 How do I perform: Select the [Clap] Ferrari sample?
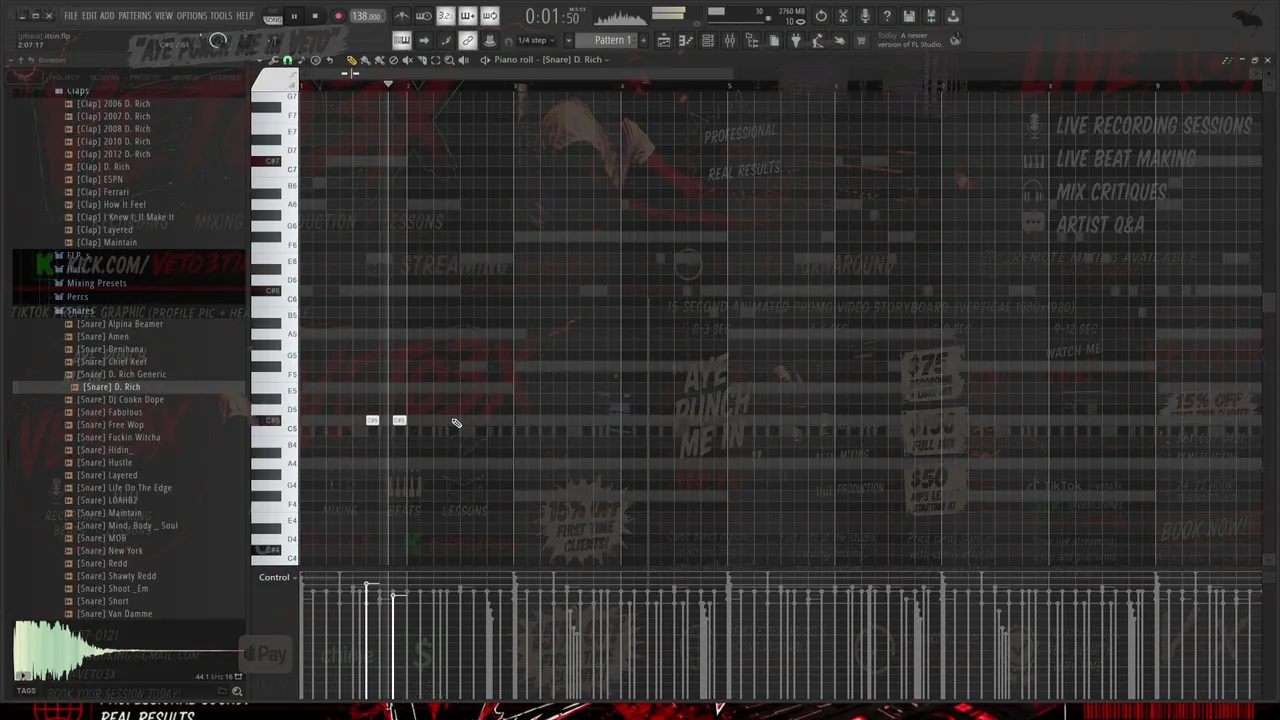102,192
